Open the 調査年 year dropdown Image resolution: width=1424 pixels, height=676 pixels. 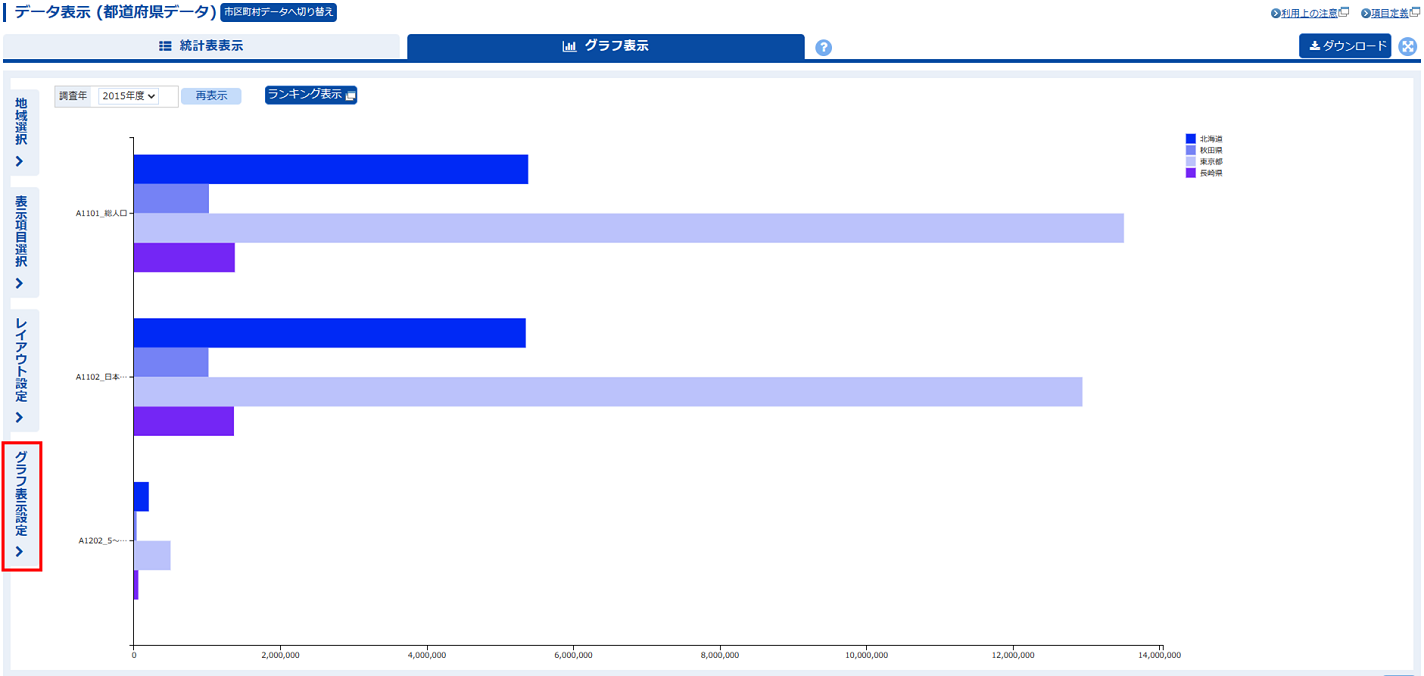click(x=129, y=96)
